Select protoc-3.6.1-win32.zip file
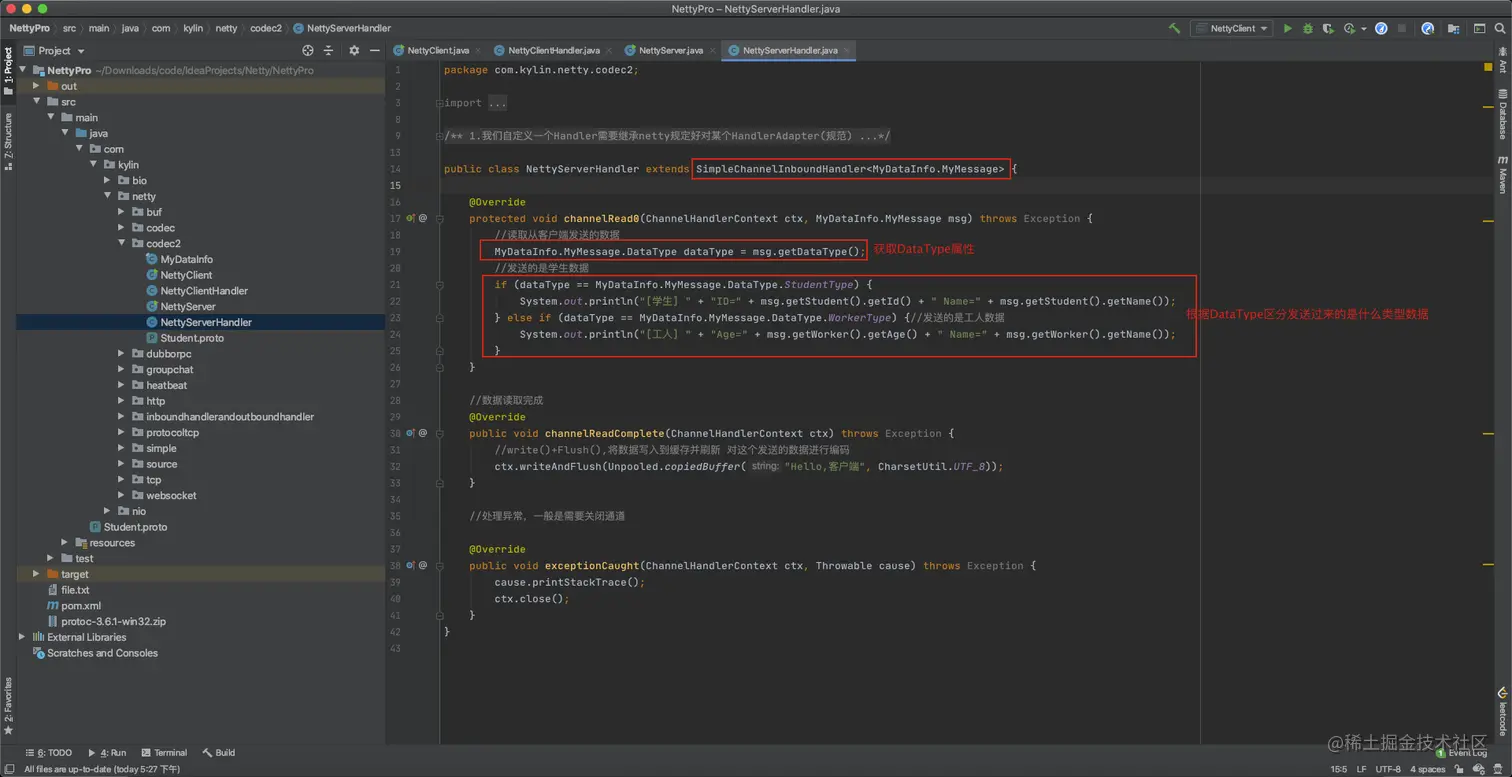The height and width of the screenshot is (777, 1512). 113,622
